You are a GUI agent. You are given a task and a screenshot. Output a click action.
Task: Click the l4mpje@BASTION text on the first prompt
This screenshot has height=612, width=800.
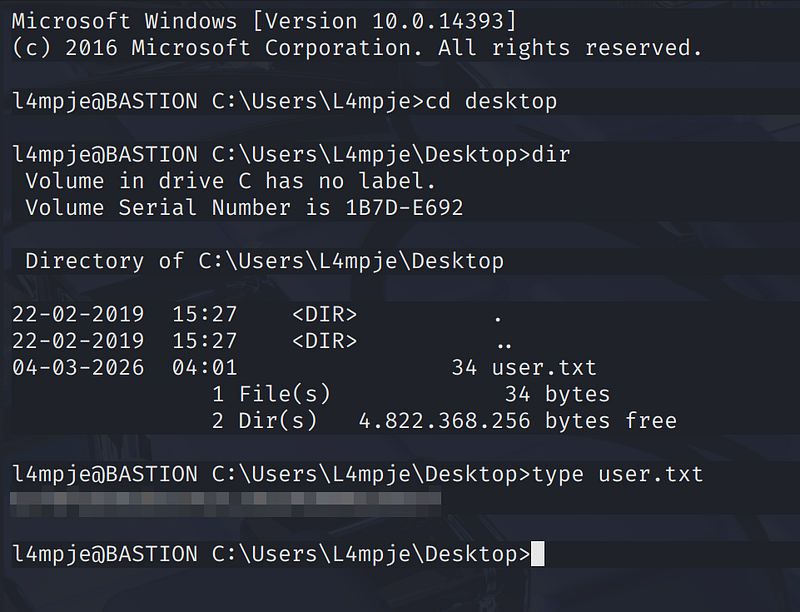tap(105, 101)
